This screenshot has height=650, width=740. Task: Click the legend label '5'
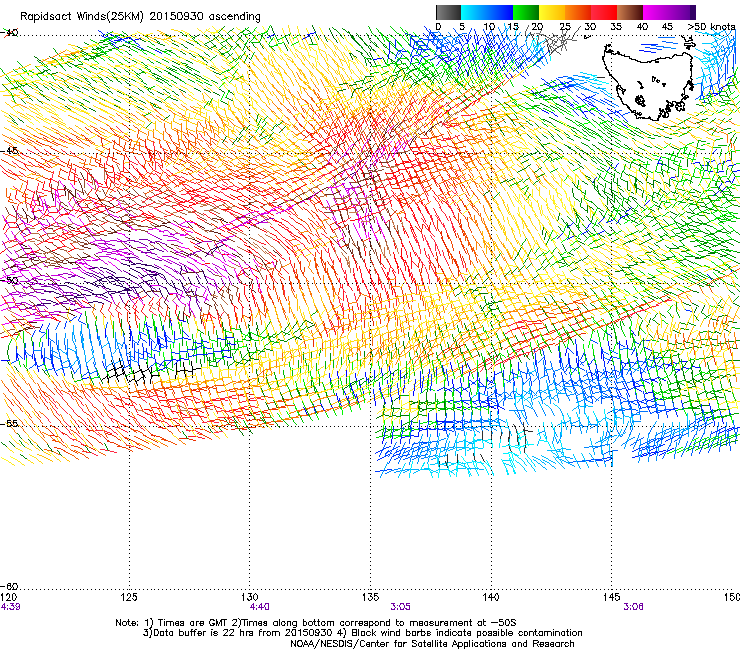pos(462,26)
